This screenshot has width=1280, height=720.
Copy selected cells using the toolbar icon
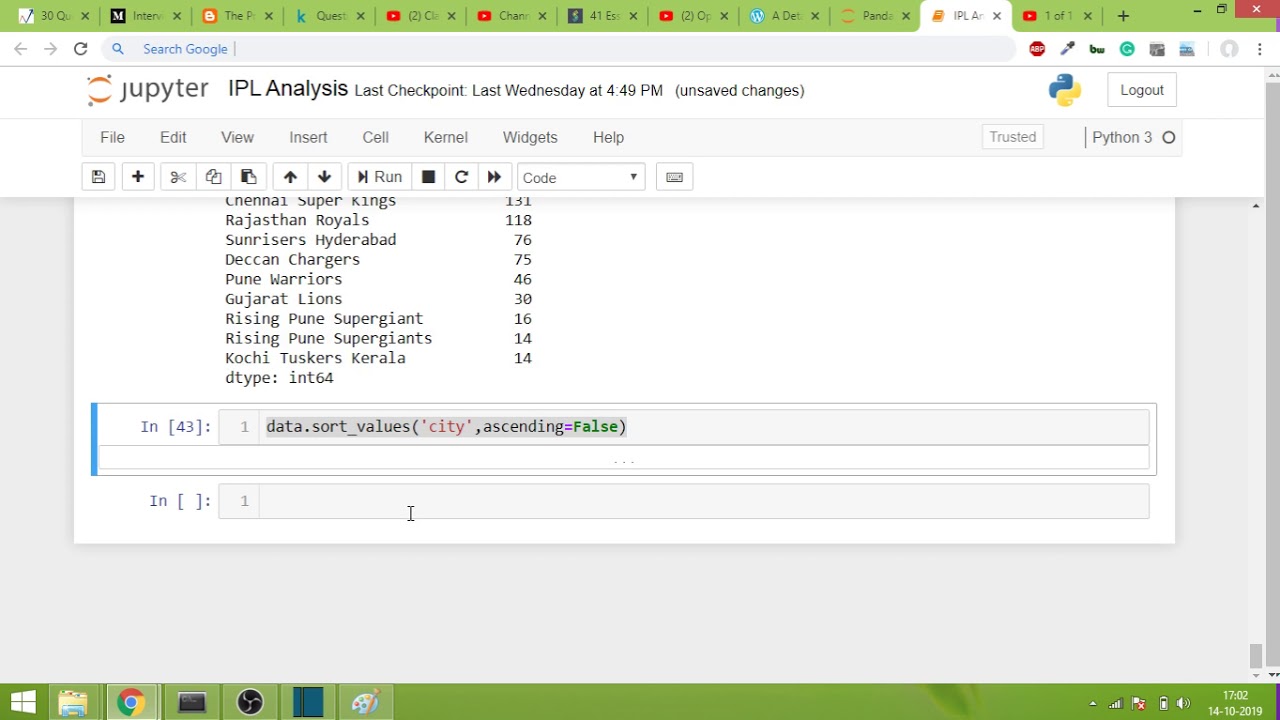[x=213, y=177]
